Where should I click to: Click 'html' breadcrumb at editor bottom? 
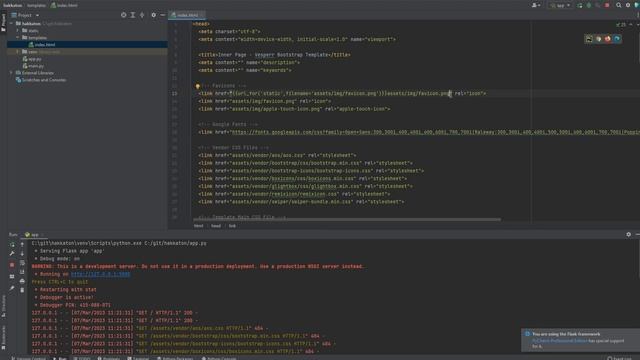coord(198,226)
